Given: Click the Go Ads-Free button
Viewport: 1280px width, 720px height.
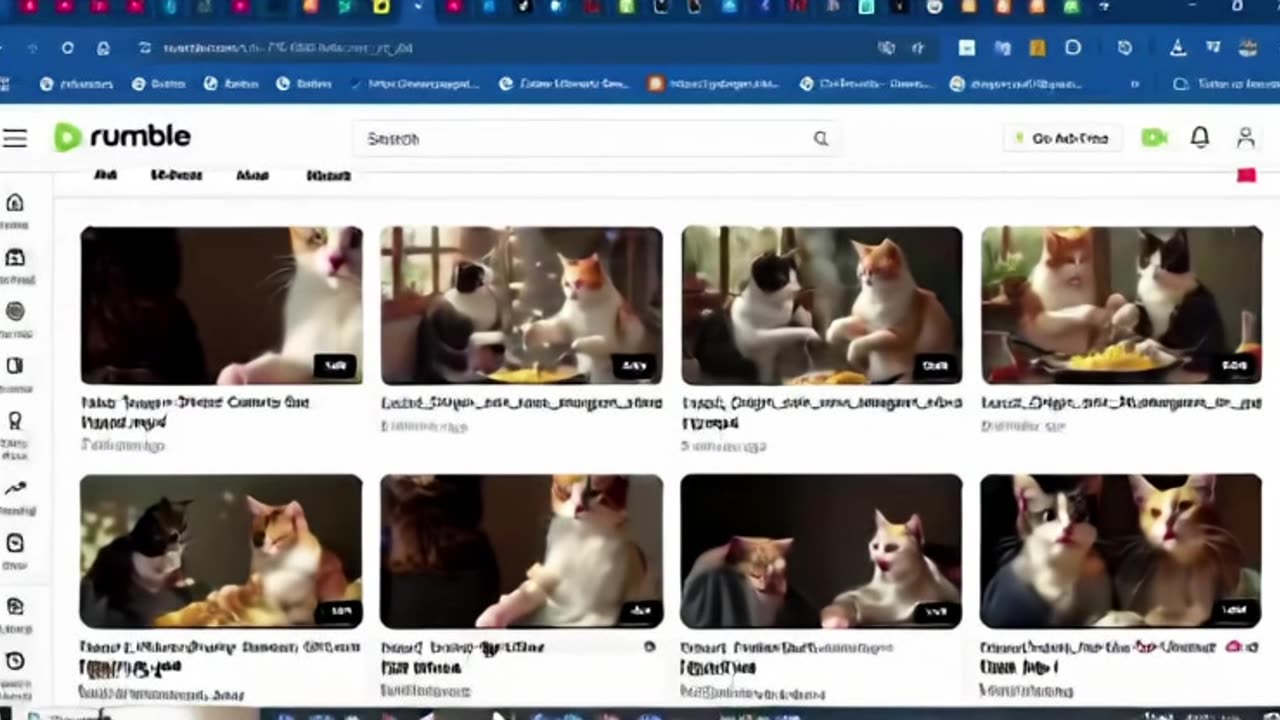Looking at the screenshot, I should click(1063, 138).
